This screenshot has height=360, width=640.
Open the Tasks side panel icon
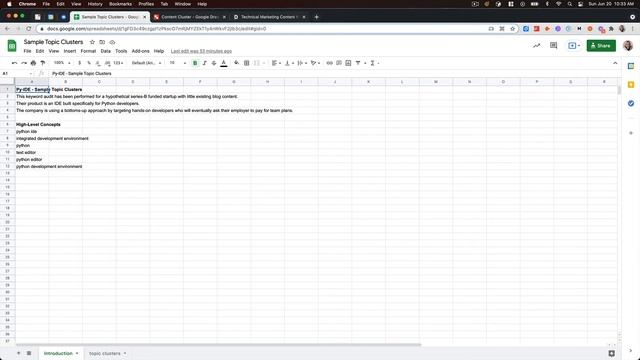pos(631,104)
